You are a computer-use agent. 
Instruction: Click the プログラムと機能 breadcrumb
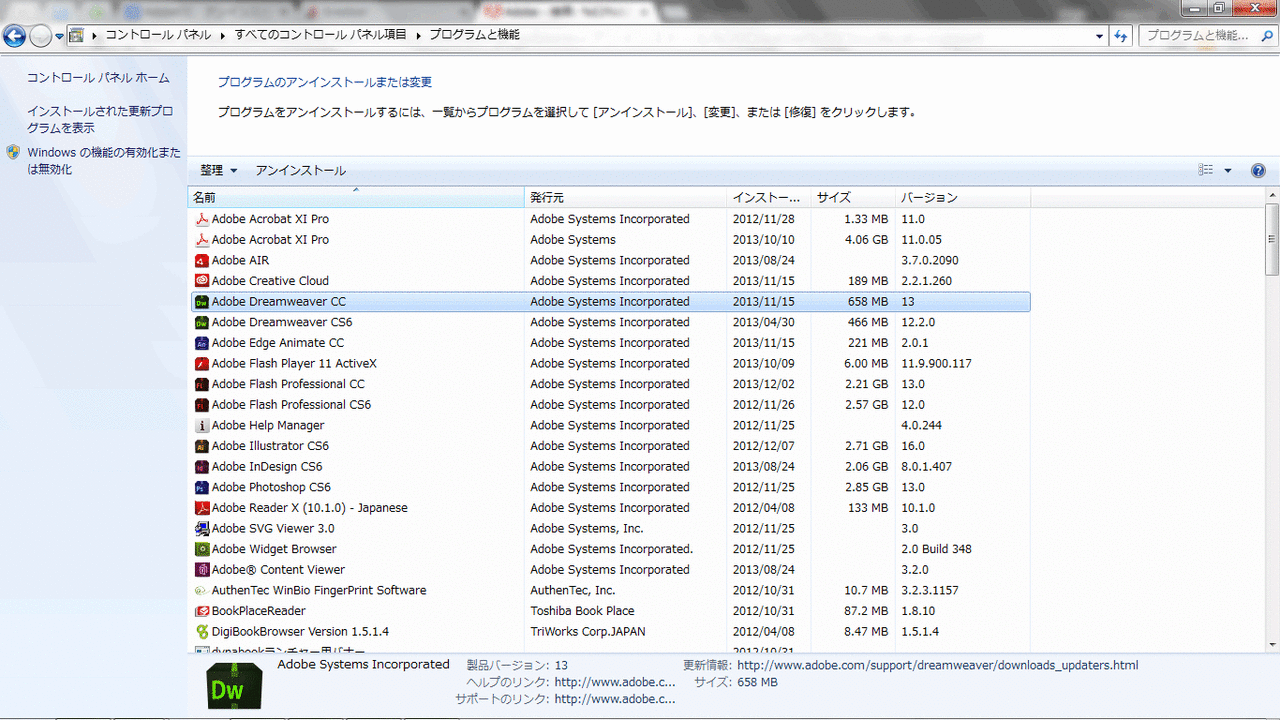tap(474, 35)
